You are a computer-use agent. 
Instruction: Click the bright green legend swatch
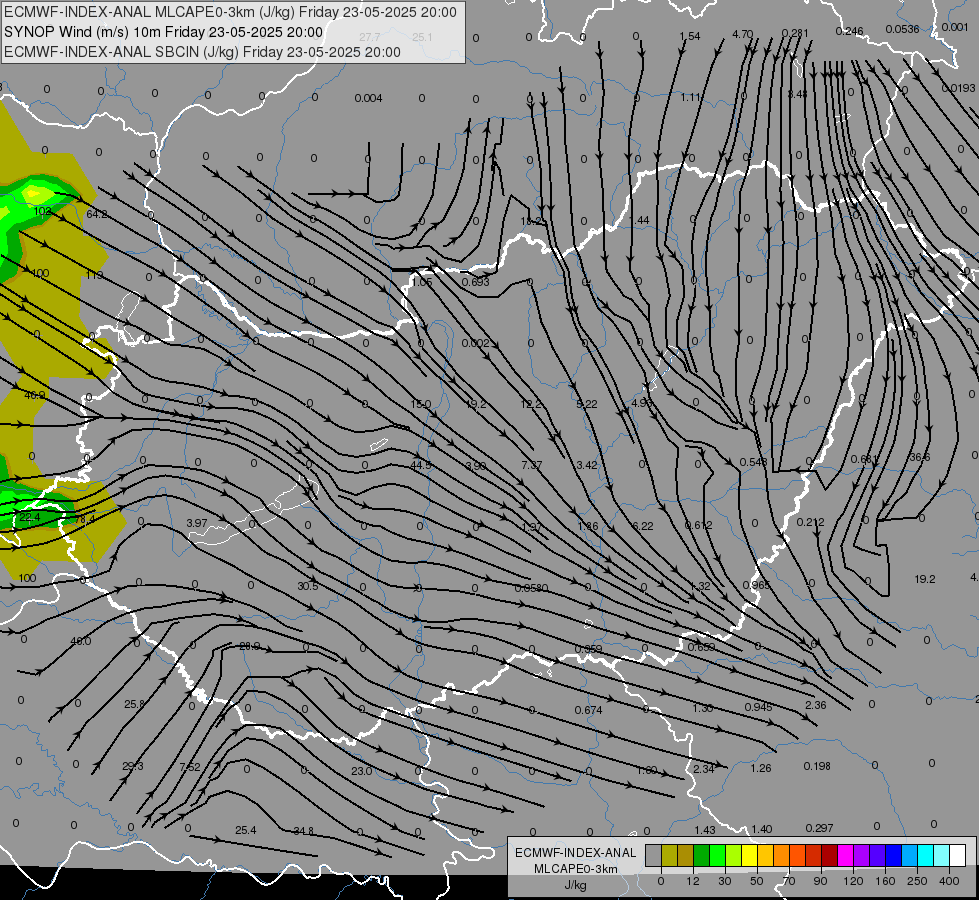(717, 856)
